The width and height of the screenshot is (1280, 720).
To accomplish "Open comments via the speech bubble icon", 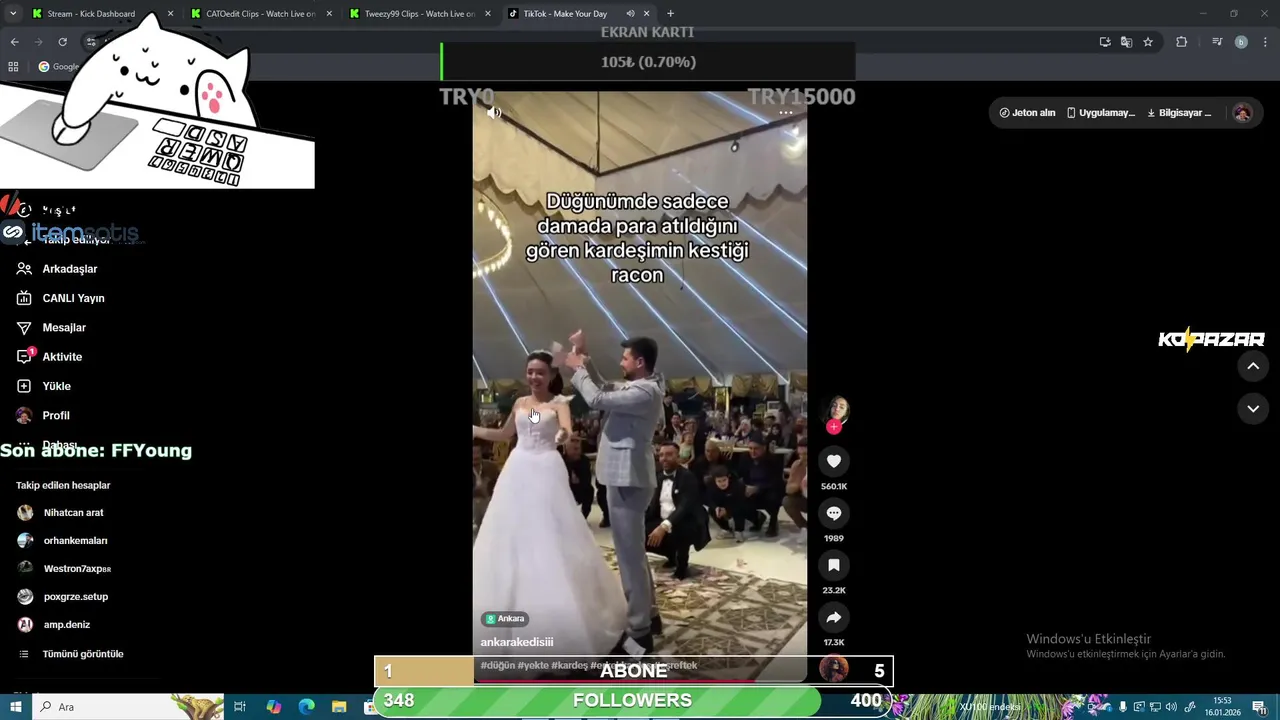I will pyautogui.click(x=834, y=513).
